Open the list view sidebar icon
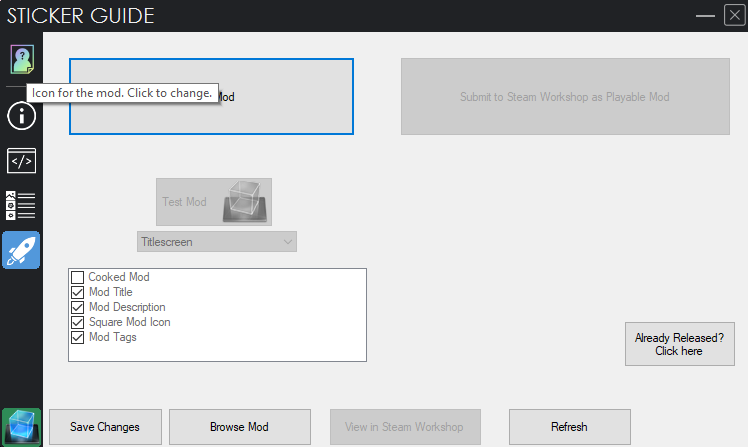Image resolution: width=748 pixels, height=447 pixels. point(21,205)
